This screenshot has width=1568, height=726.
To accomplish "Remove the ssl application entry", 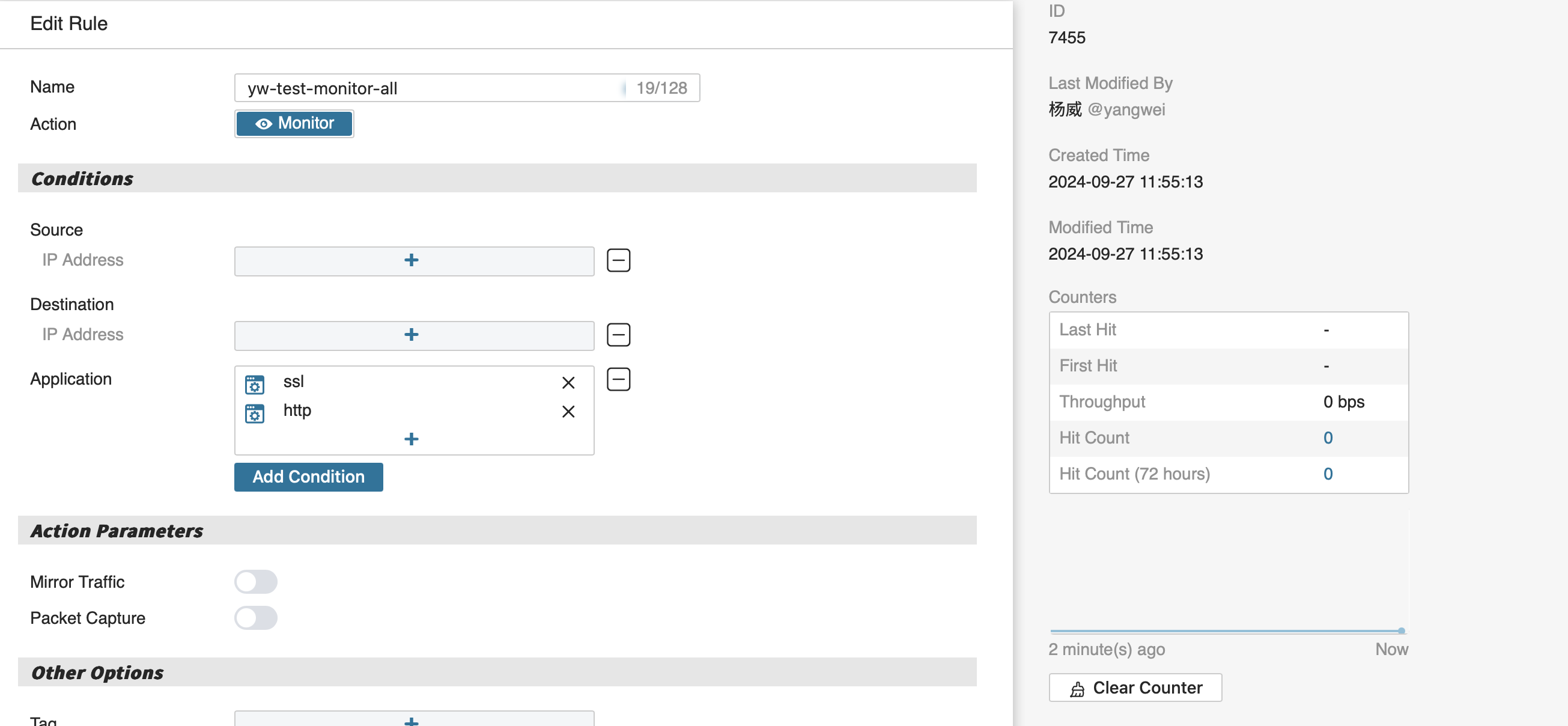I will click(x=568, y=382).
